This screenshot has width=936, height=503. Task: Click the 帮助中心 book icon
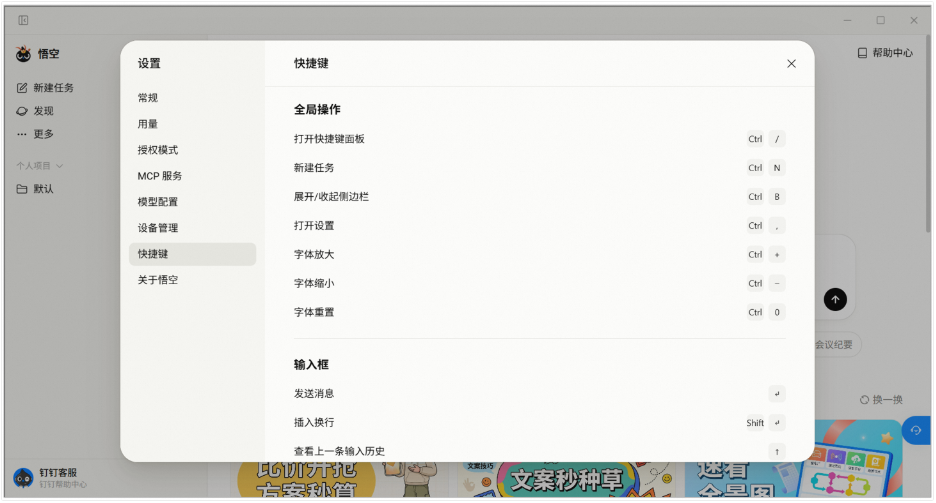(x=862, y=53)
